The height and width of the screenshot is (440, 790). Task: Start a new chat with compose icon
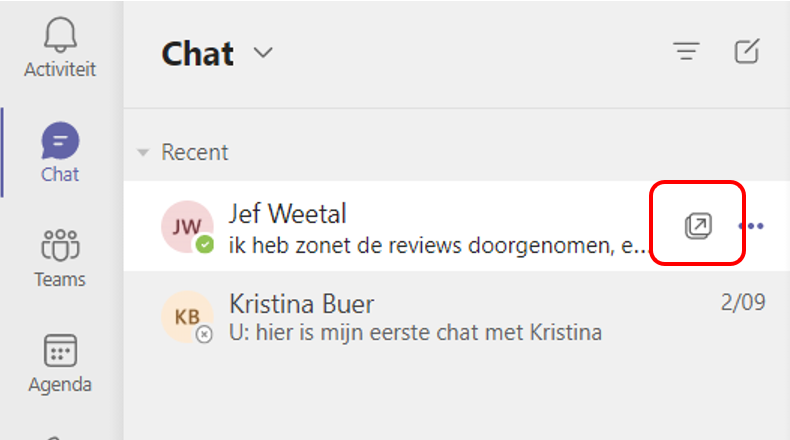[747, 51]
